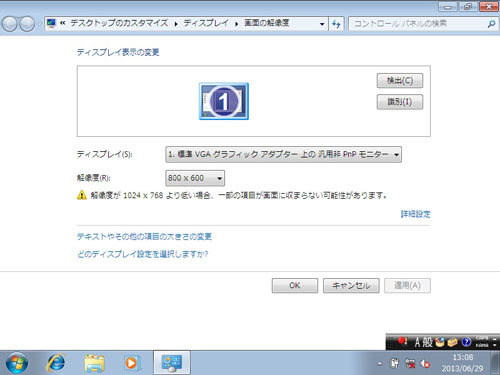Open どのディスプレイ設定を選択しますか? link
500x375 pixels.
coord(143,254)
